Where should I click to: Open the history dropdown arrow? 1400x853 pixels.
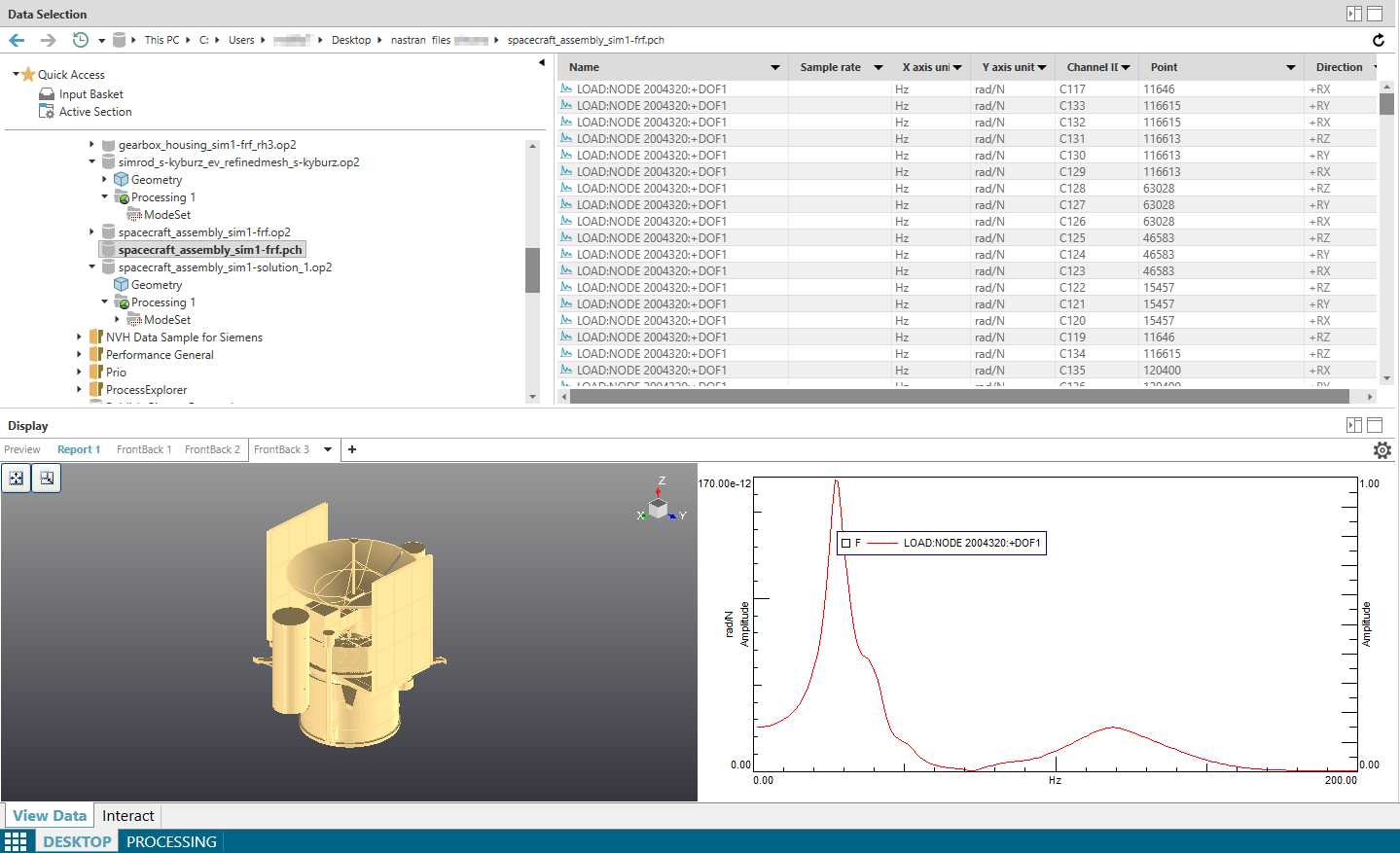[101, 41]
